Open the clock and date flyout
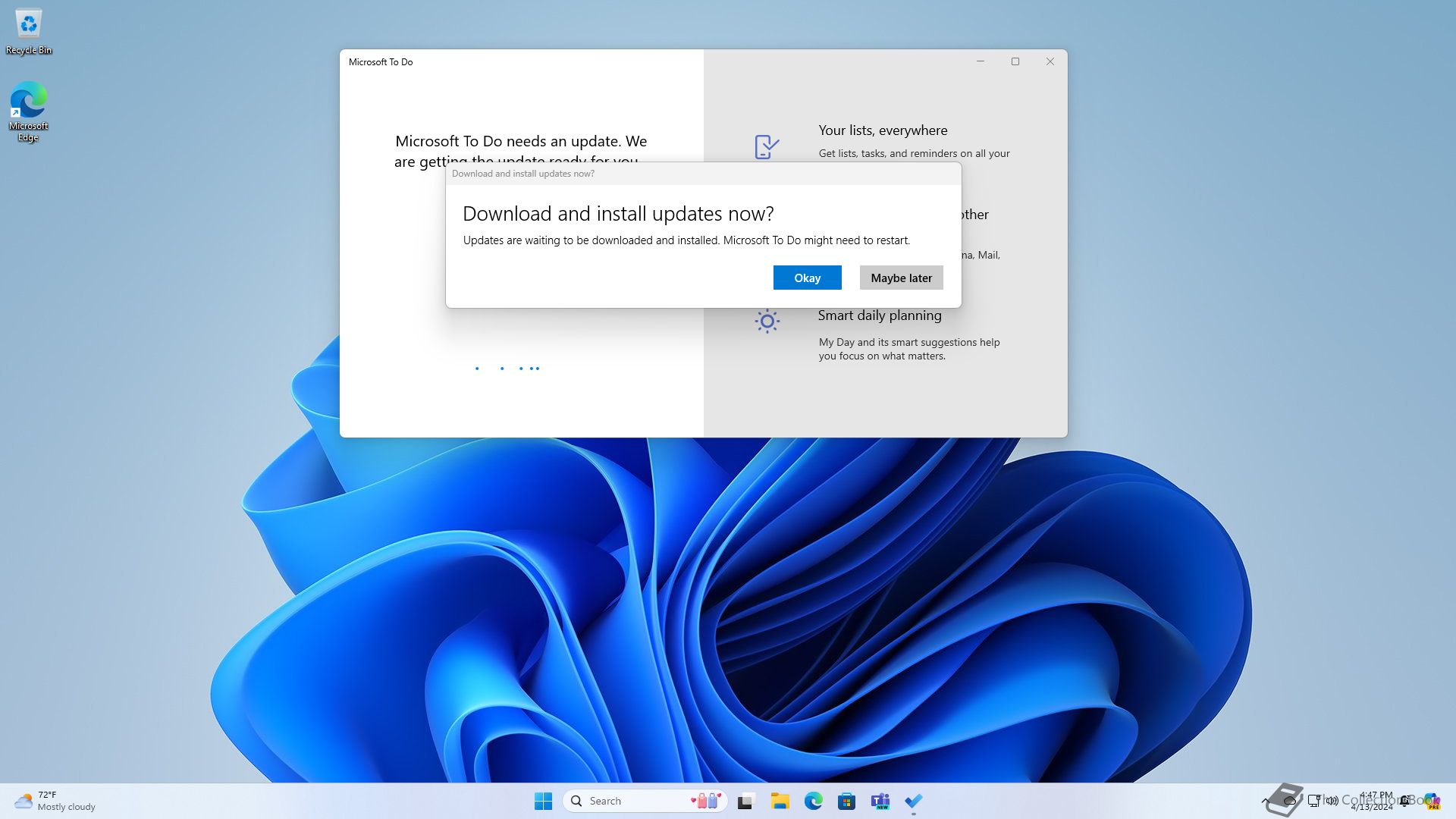1456x819 pixels. coord(1372,801)
